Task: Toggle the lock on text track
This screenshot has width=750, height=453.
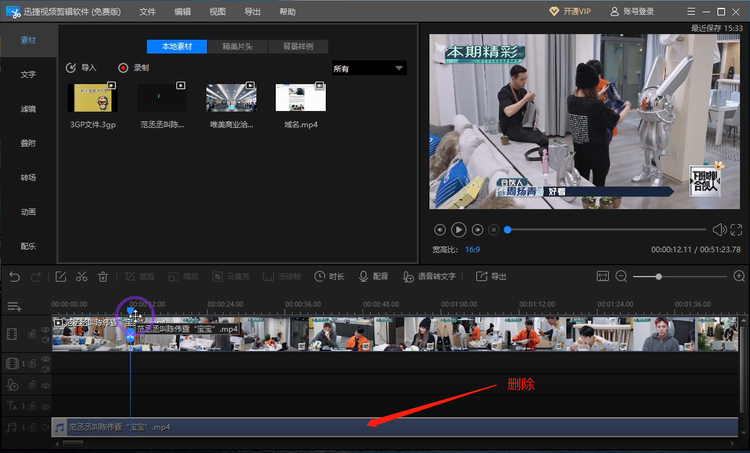Action: pos(32,406)
